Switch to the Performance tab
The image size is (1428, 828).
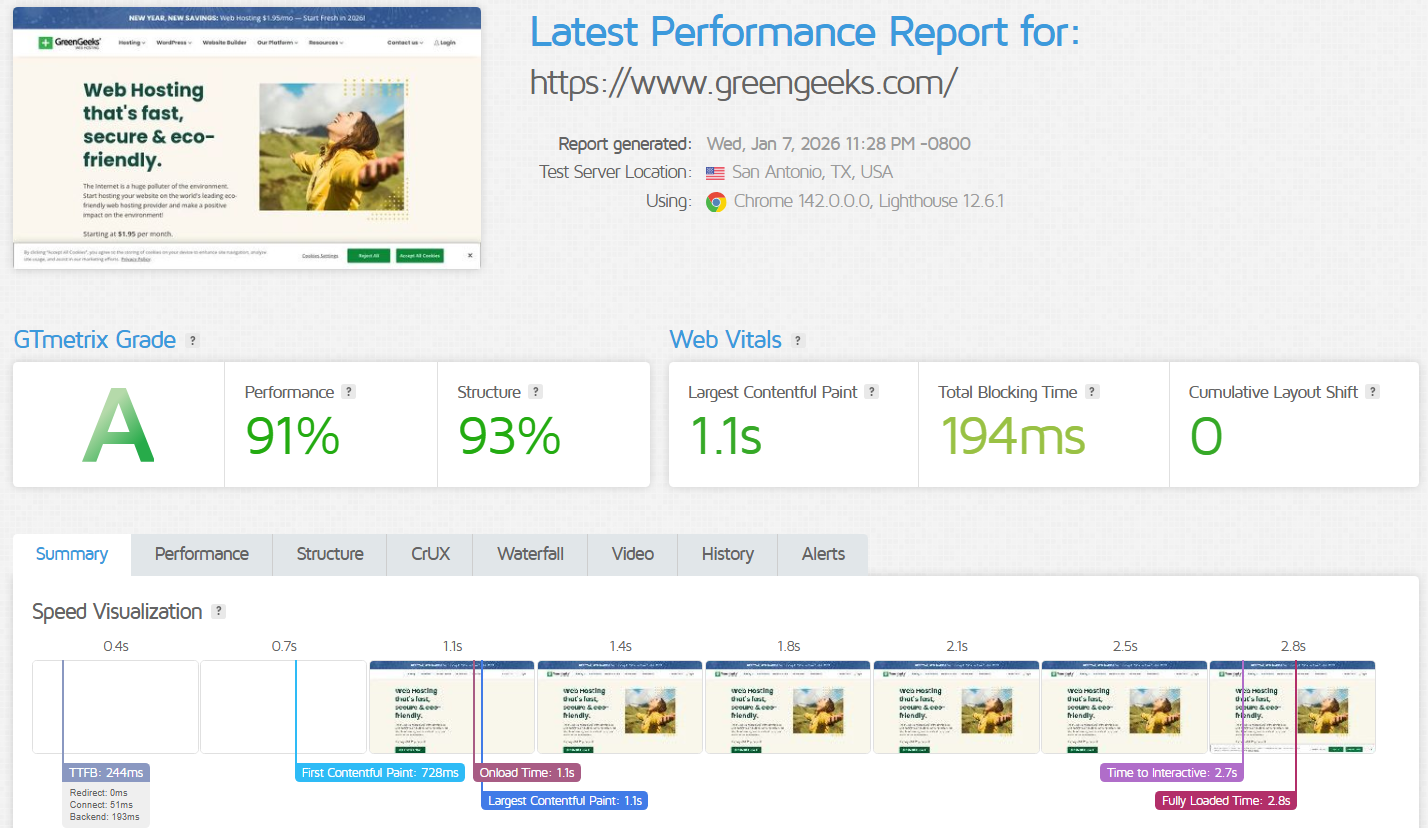point(202,554)
